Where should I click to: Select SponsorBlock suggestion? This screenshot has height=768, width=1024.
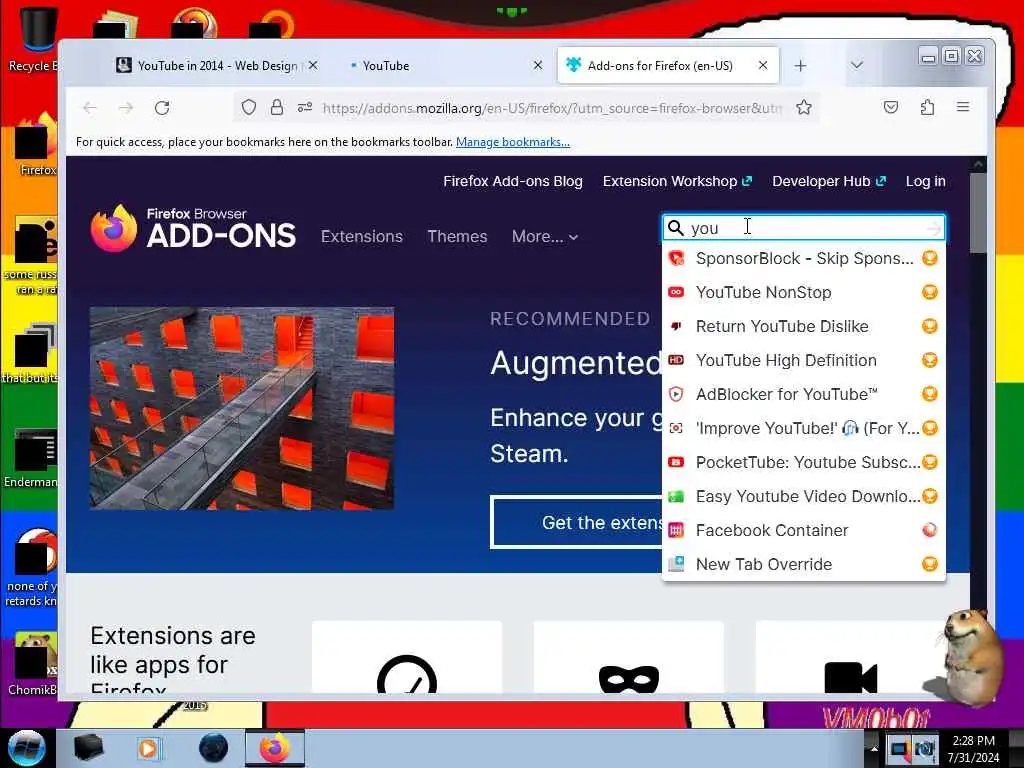coord(804,259)
